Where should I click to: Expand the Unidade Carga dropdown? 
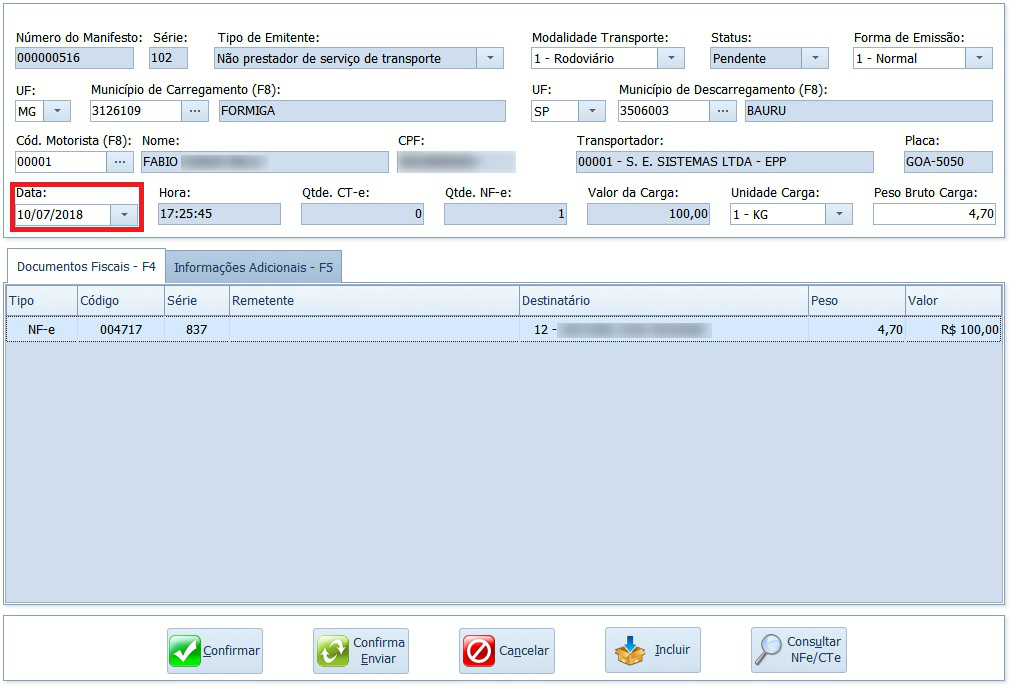click(838, 214)
